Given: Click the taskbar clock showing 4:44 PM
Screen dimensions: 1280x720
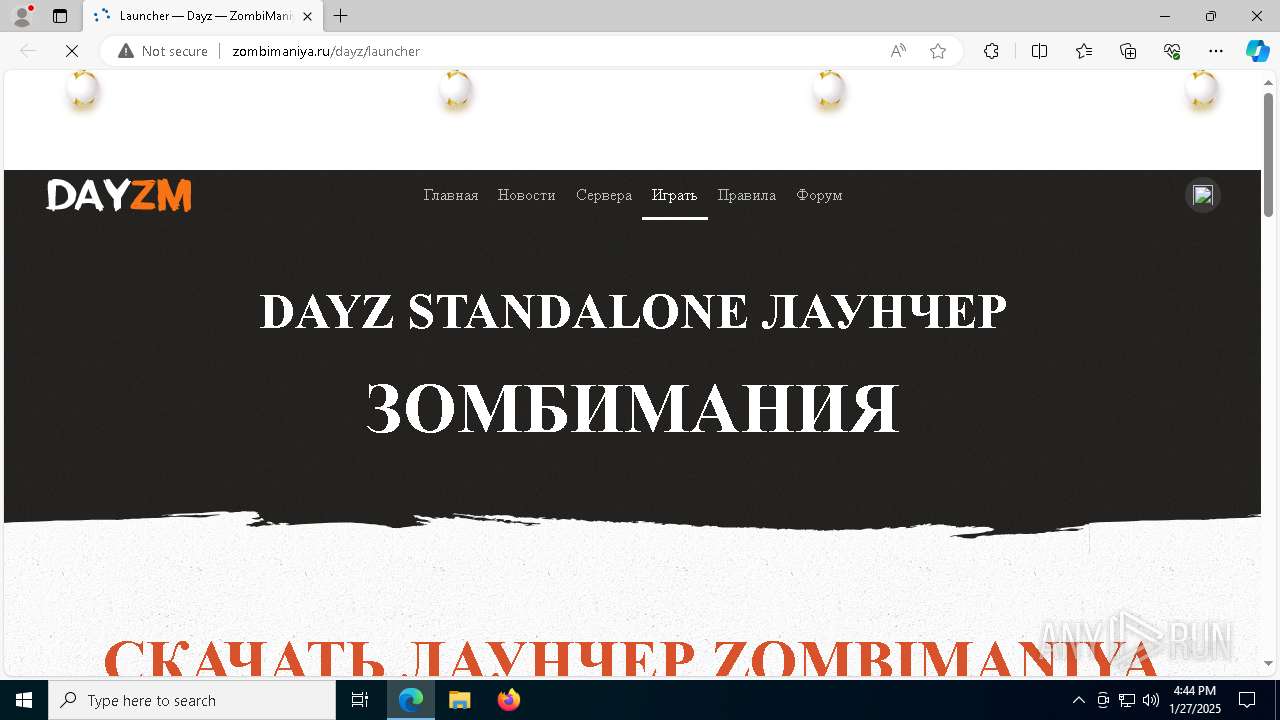Looking at the screenshot, I should [1195, 700].
